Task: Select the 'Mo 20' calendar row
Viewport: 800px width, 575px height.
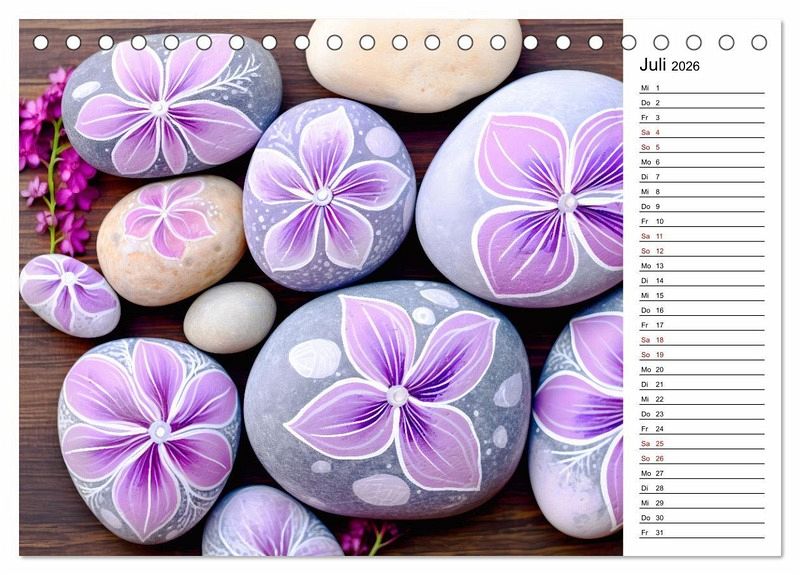Action: [702, 369]
